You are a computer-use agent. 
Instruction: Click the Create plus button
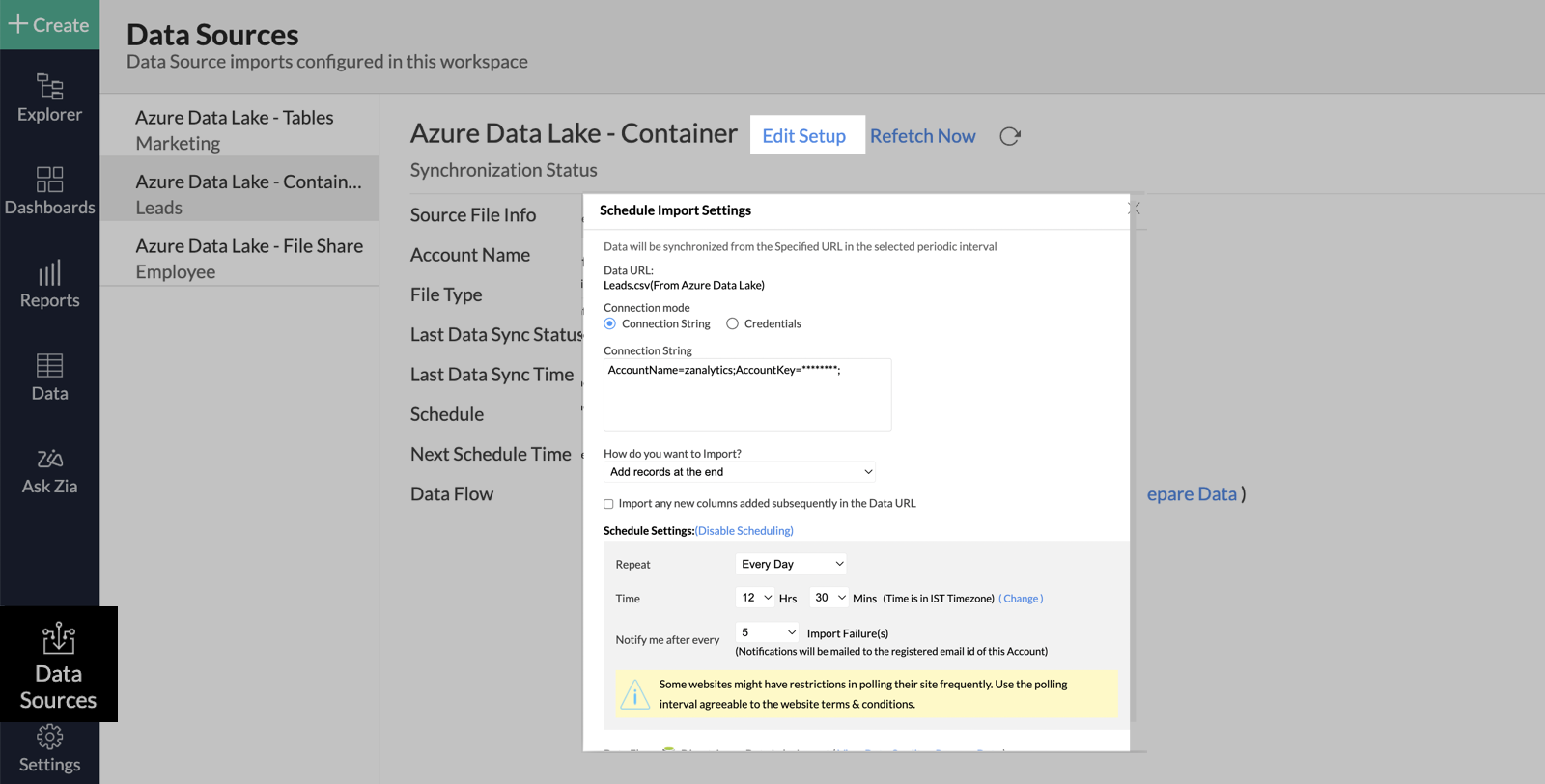[49, 25]
